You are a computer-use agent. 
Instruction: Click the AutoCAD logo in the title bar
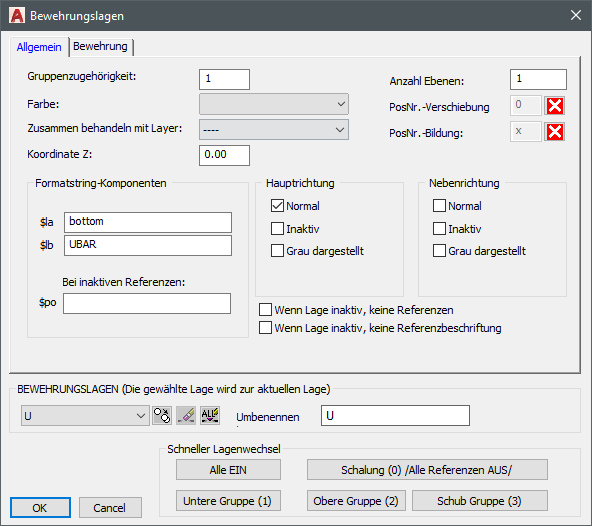click(17, 15)
